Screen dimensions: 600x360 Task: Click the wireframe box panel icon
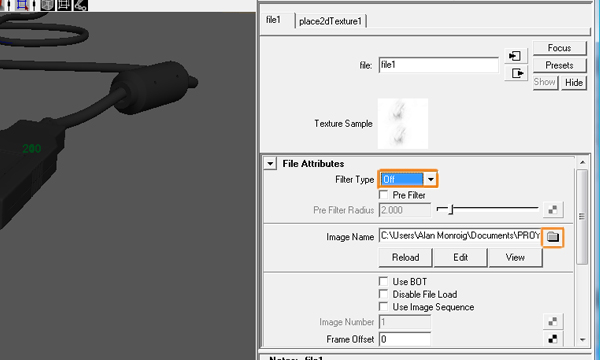point(64,5)
